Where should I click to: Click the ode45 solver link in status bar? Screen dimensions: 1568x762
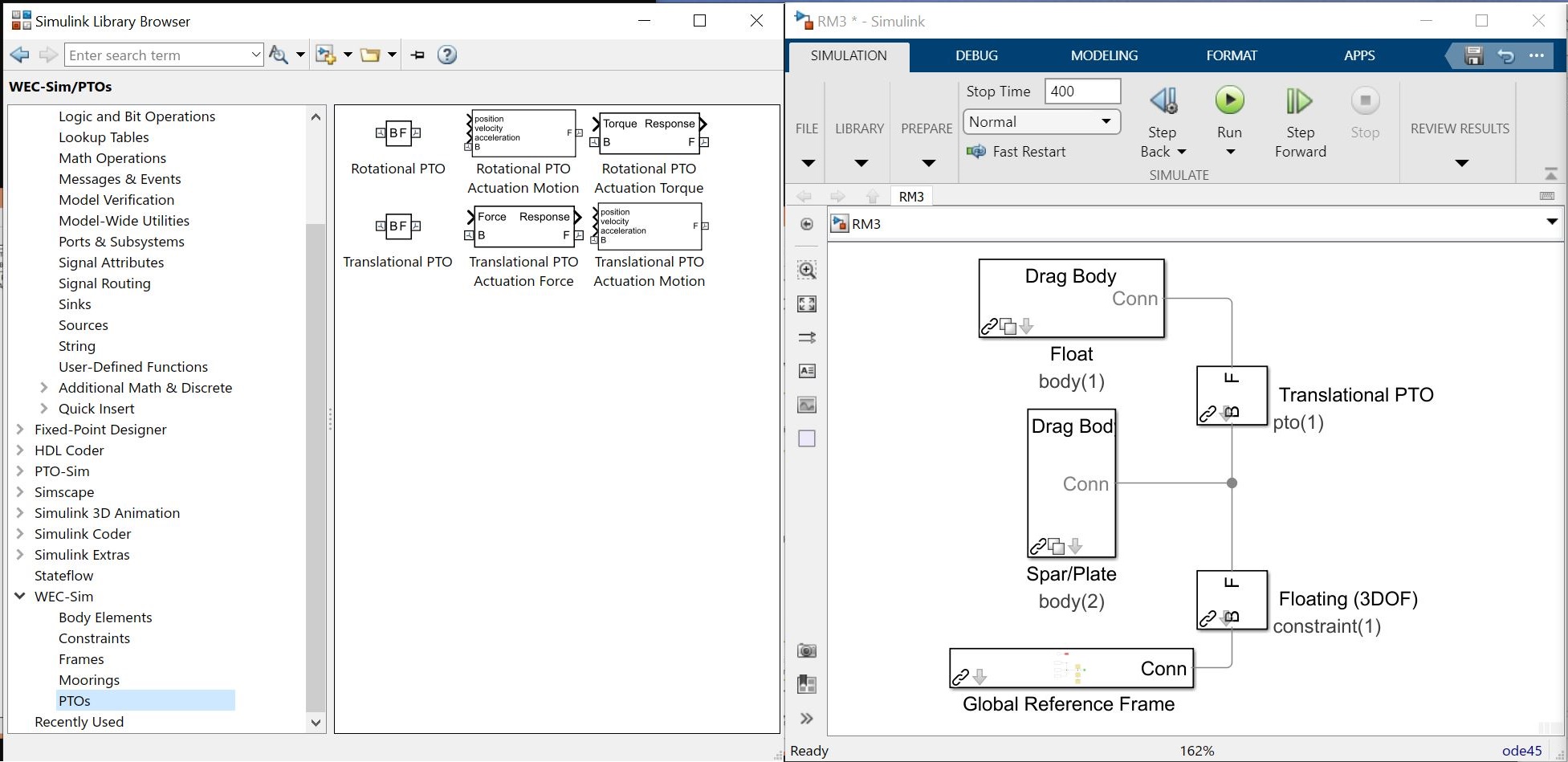click(1521, 751)
